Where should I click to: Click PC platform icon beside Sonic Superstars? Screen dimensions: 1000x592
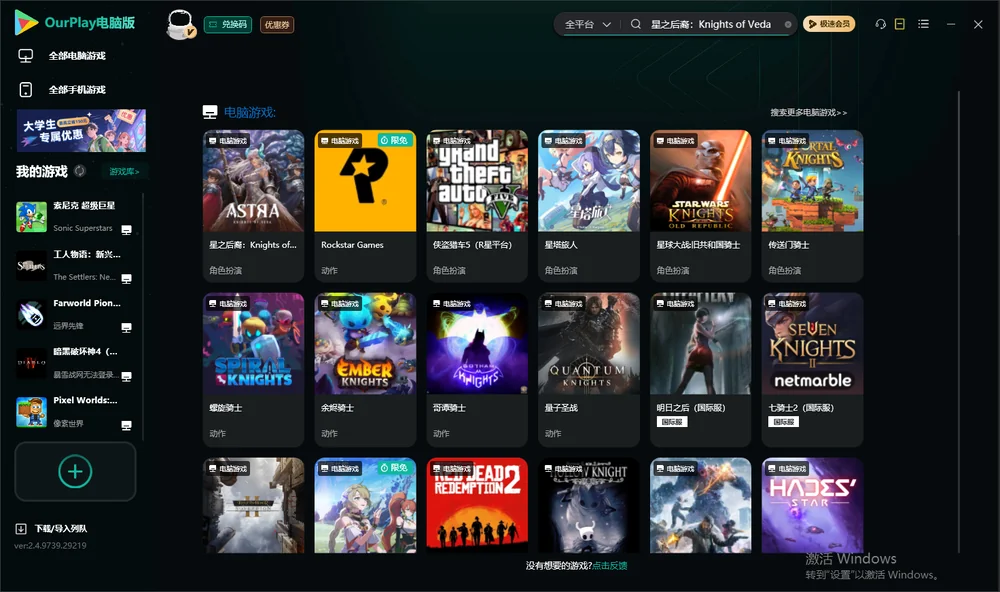pos(126,230)
